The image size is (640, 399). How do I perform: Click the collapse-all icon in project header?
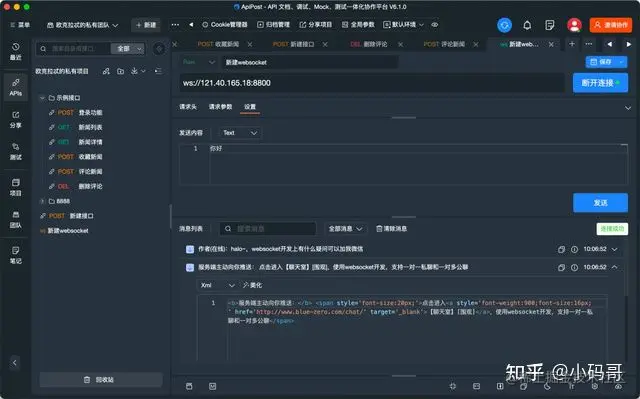pos(158,71)
